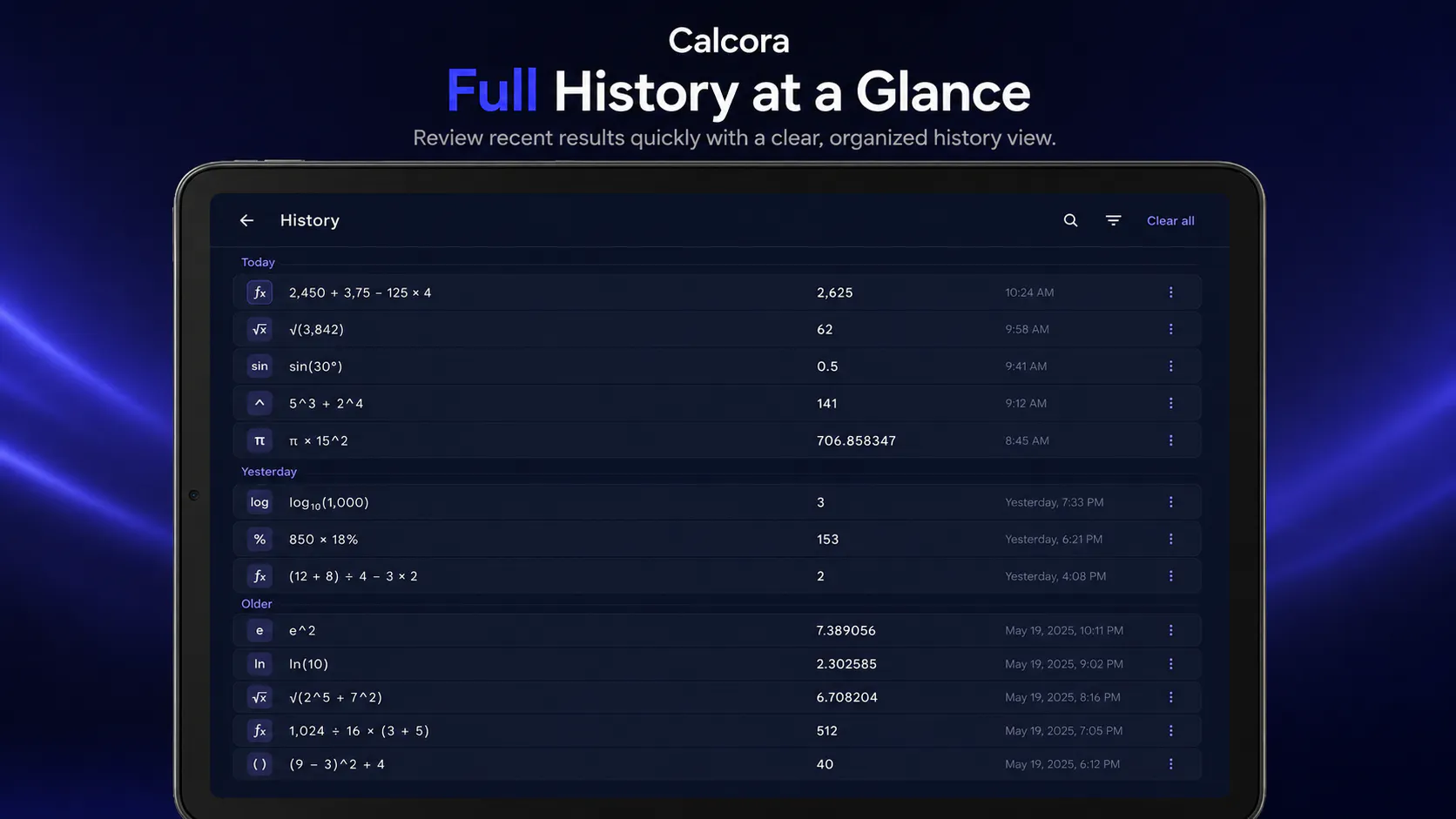Viewport: 1456px width, 819px height.
Task: Open options for 2,450 + 3,75 − 125 × 4
Action: tap(1170, 292)
